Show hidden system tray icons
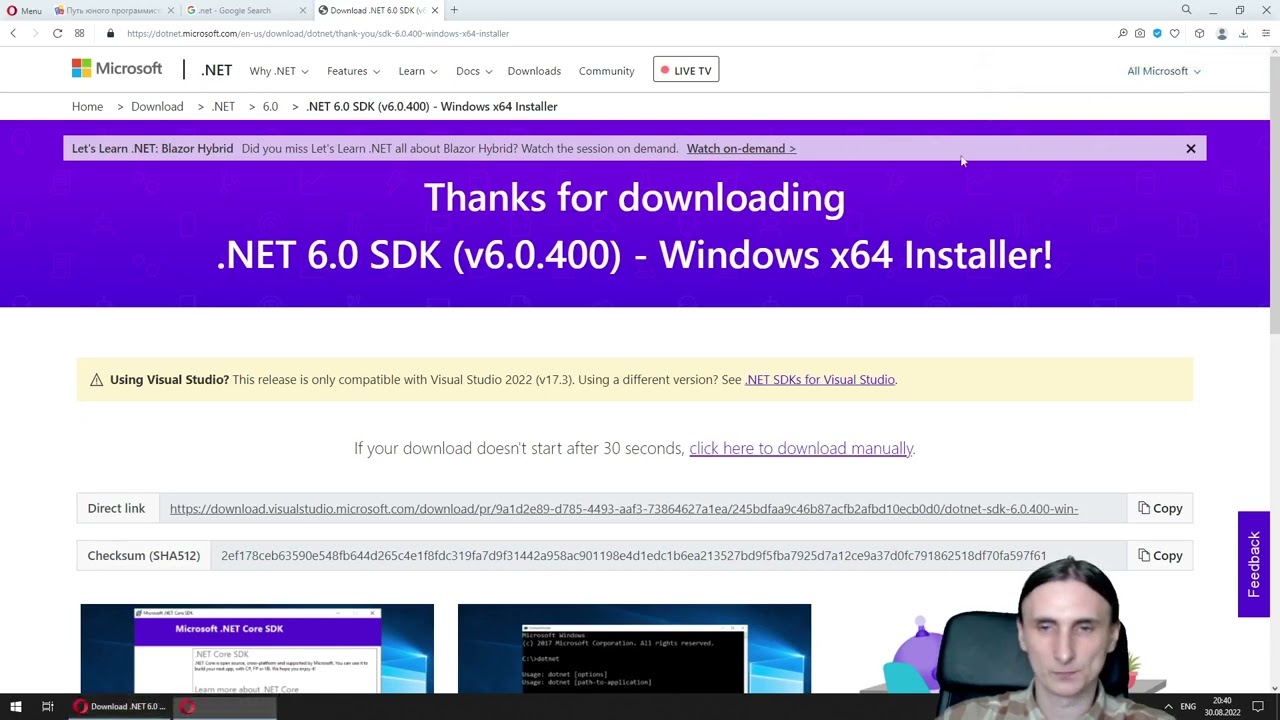This screenshot has width=1280, height=720. (1168, 707)
